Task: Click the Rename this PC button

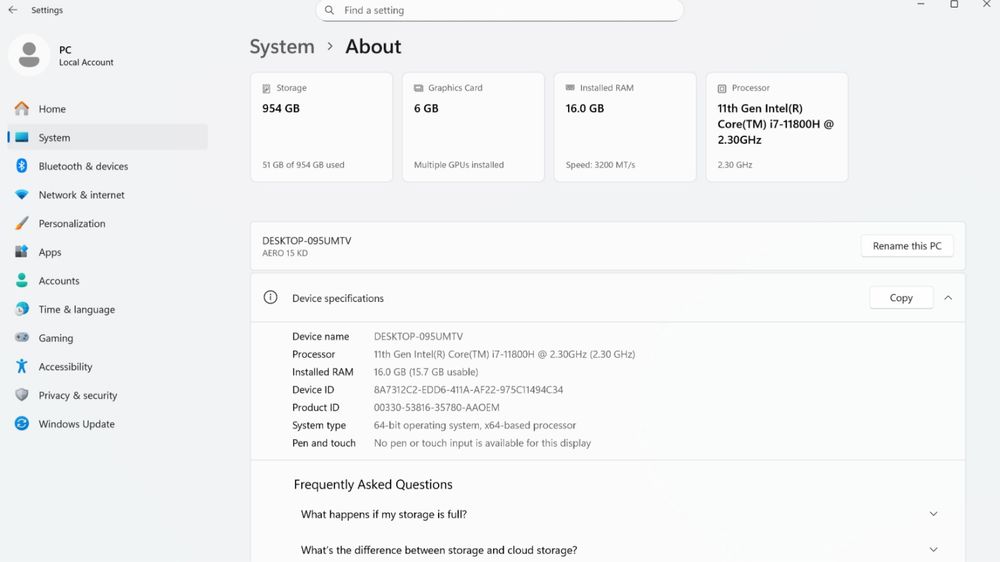Action: coord(907,246)
